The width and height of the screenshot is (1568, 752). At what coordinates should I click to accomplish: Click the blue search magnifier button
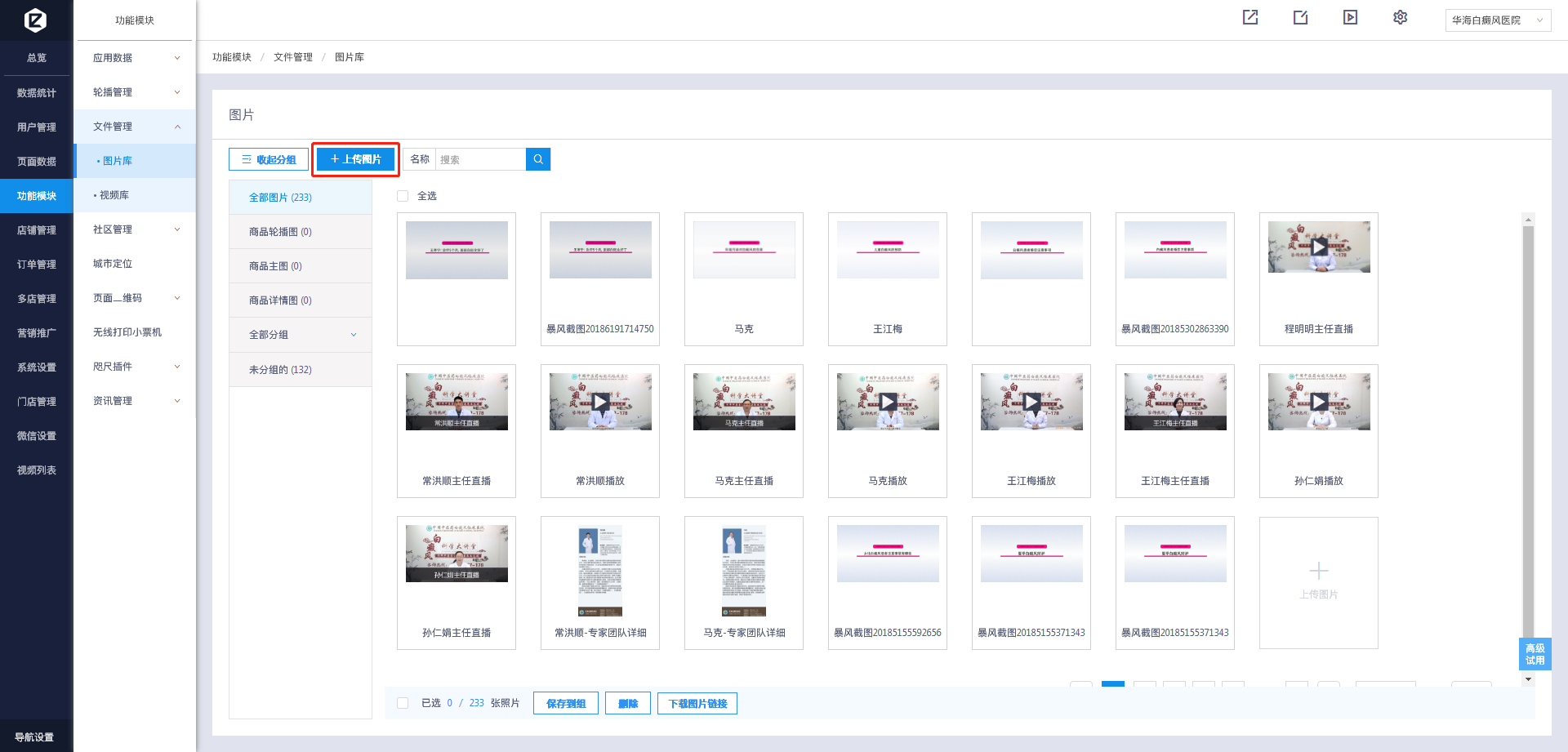(538, 159)
